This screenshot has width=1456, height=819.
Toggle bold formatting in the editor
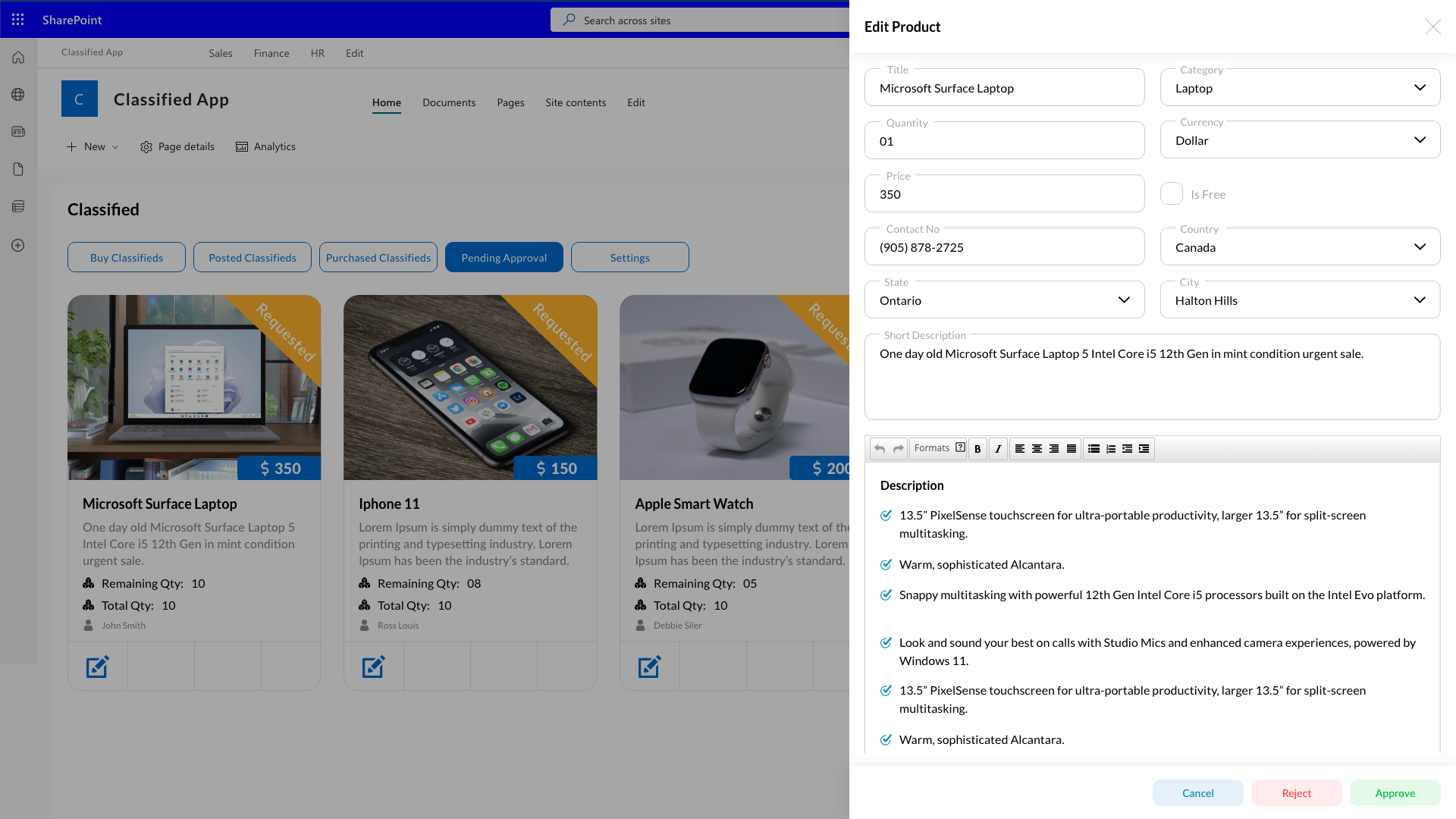[x=977, y=449]
